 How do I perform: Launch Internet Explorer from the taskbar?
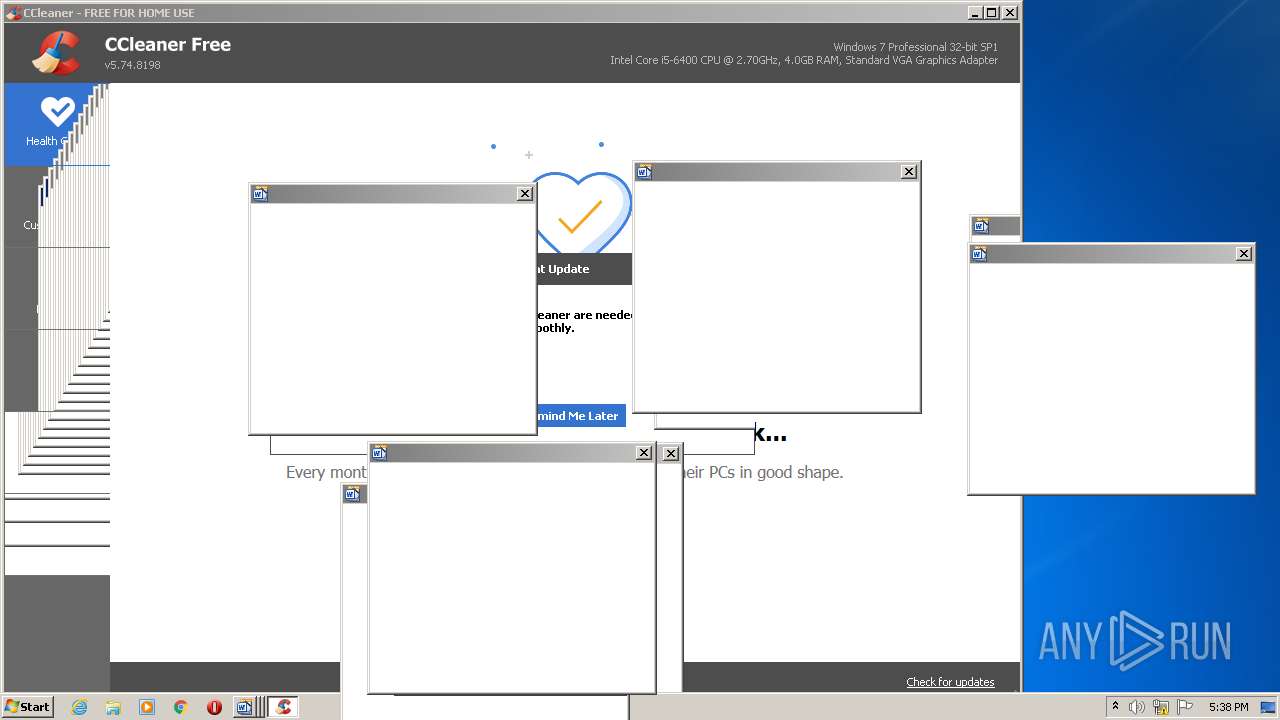pos(80,707)
